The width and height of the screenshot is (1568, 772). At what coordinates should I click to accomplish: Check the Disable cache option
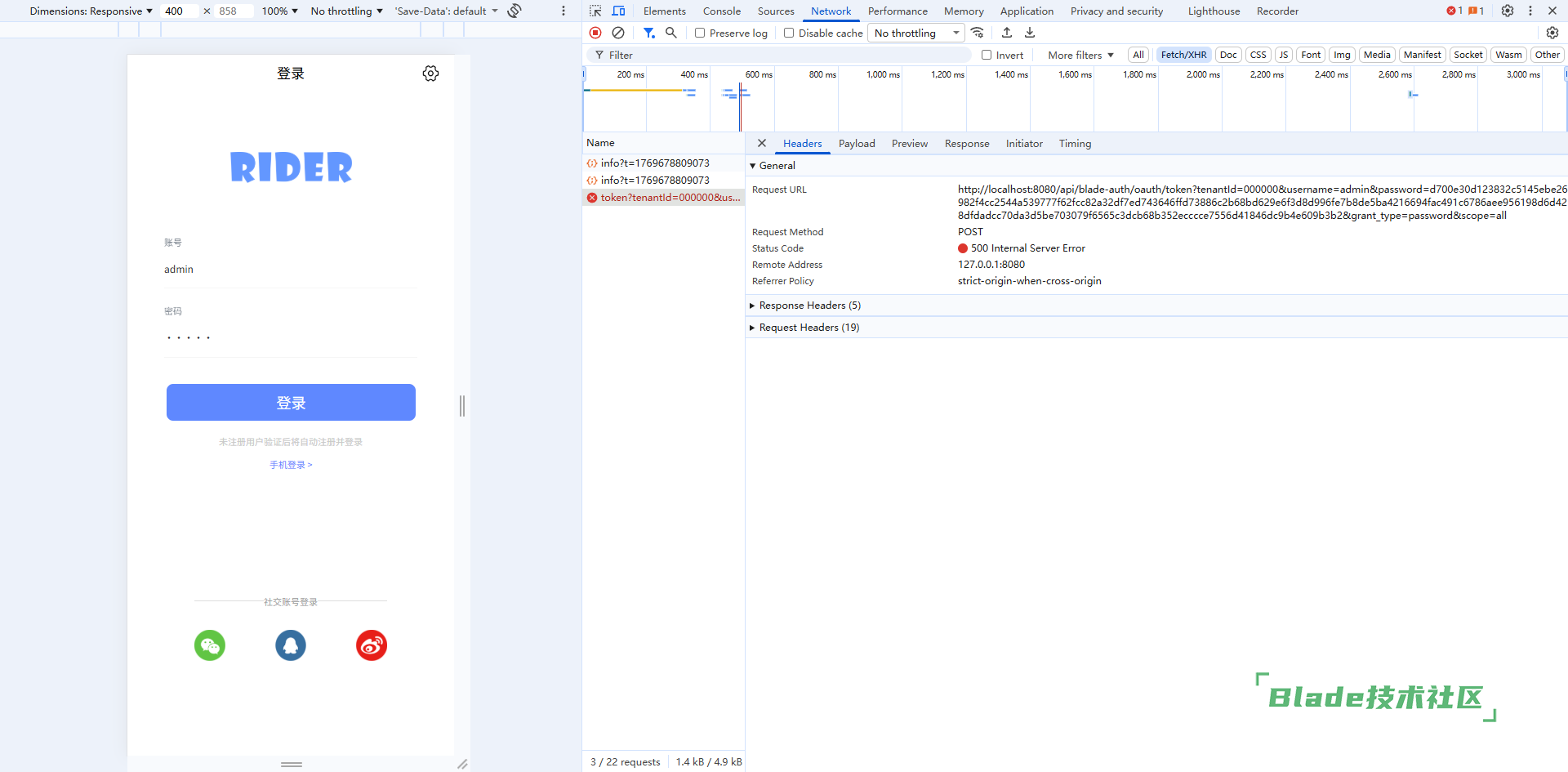tap(789, 33)
